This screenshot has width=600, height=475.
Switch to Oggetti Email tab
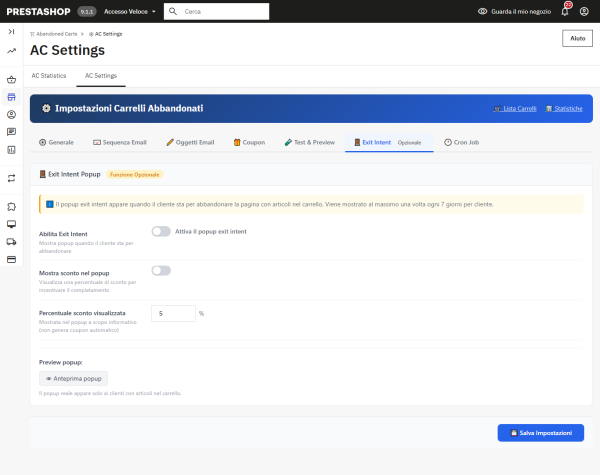click(190, 142)
